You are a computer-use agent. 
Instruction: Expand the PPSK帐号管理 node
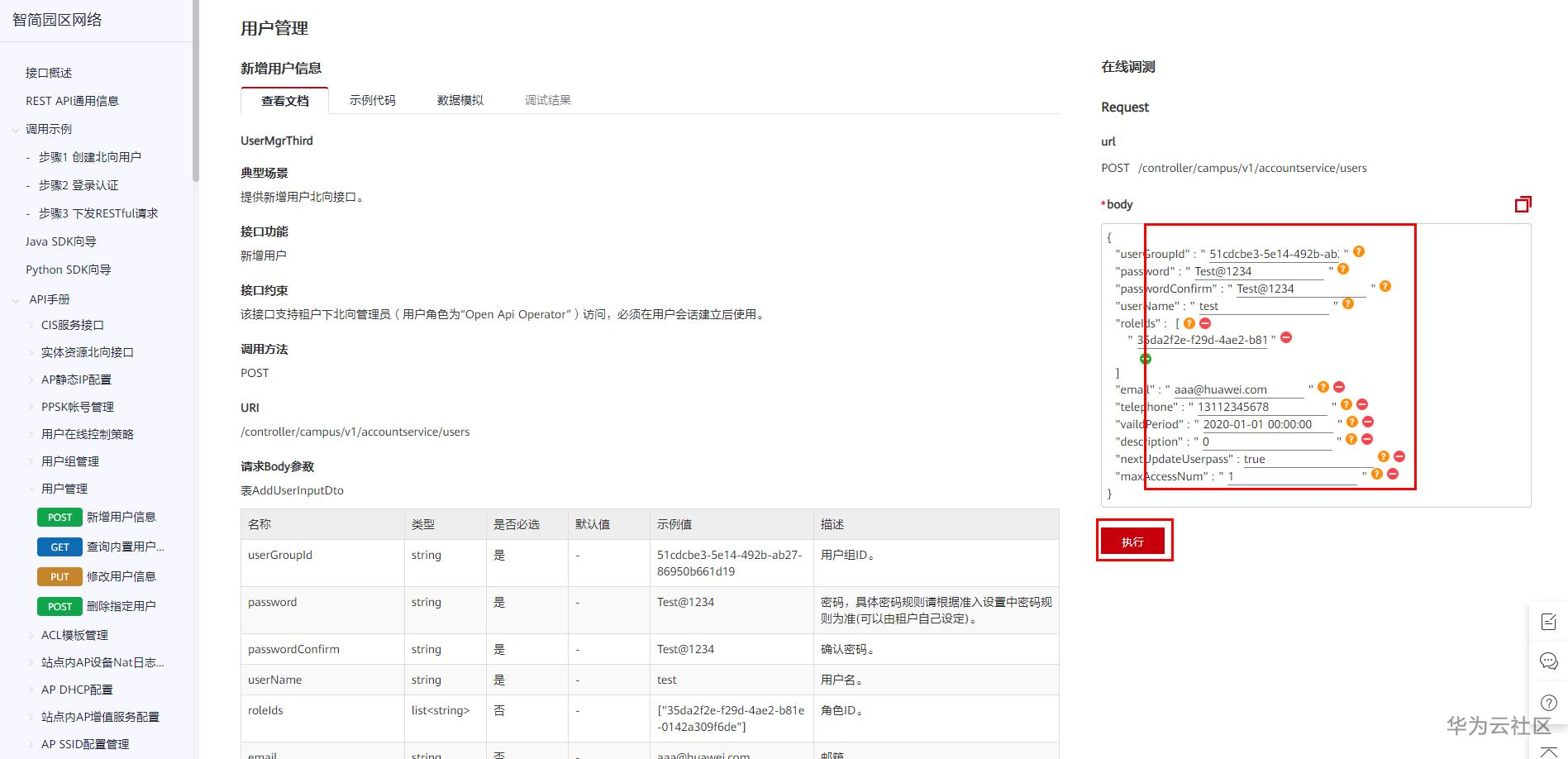[31, 408]
